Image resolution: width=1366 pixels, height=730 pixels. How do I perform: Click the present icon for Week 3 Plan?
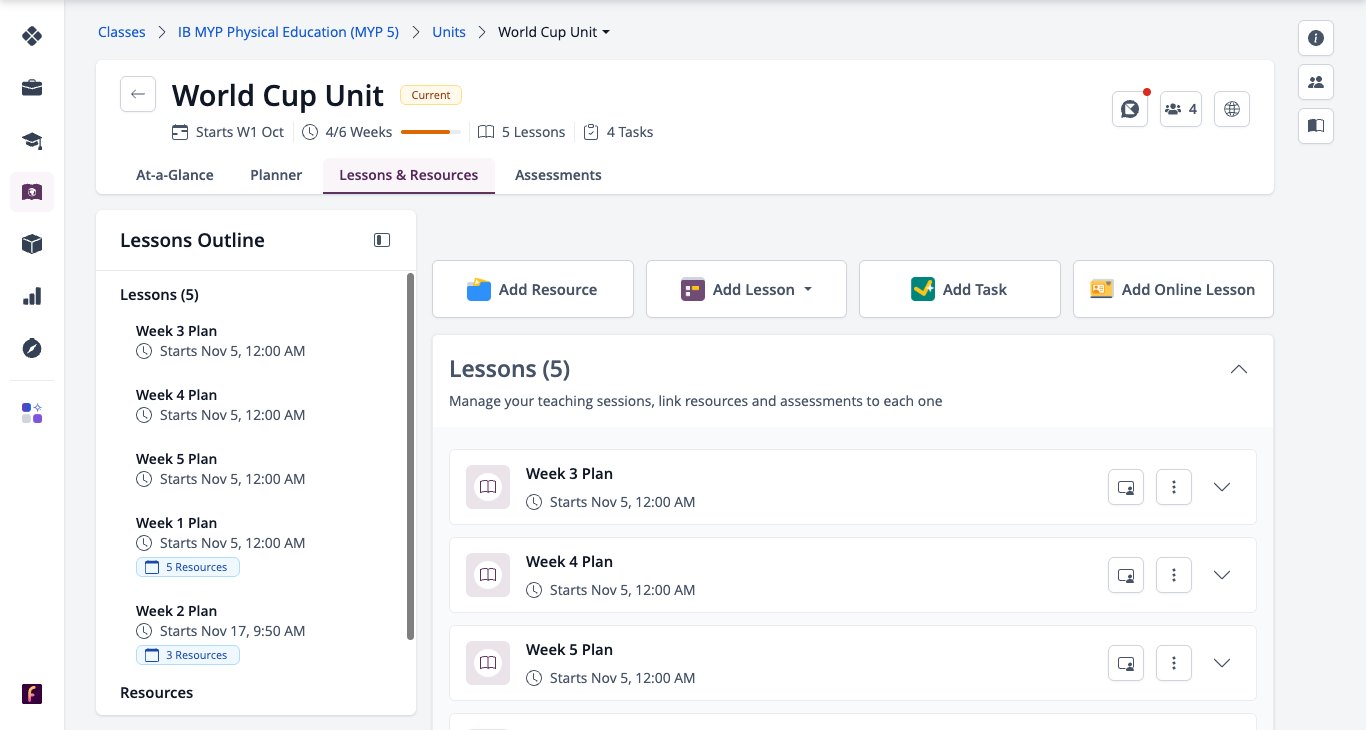click(x=1126, y=487)
